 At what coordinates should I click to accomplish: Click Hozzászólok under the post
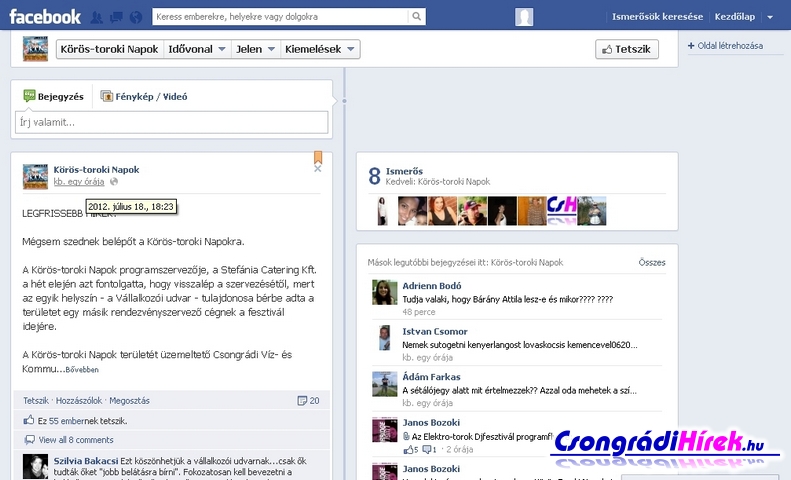tap(79, 400)
